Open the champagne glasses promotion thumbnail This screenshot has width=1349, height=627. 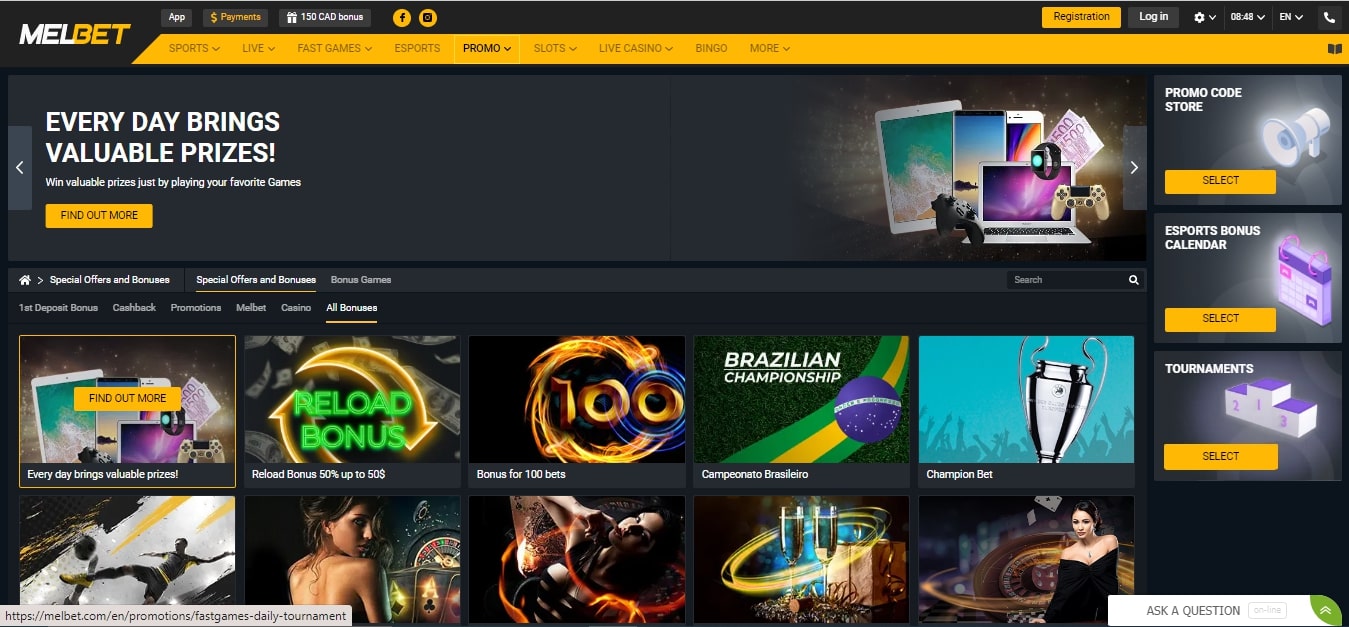[x=802, y=560]
